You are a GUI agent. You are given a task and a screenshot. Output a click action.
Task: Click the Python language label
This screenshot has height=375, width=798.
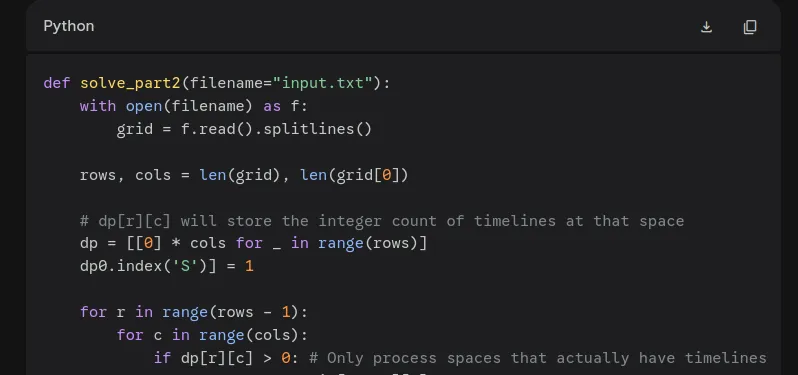tap(69, 26)
